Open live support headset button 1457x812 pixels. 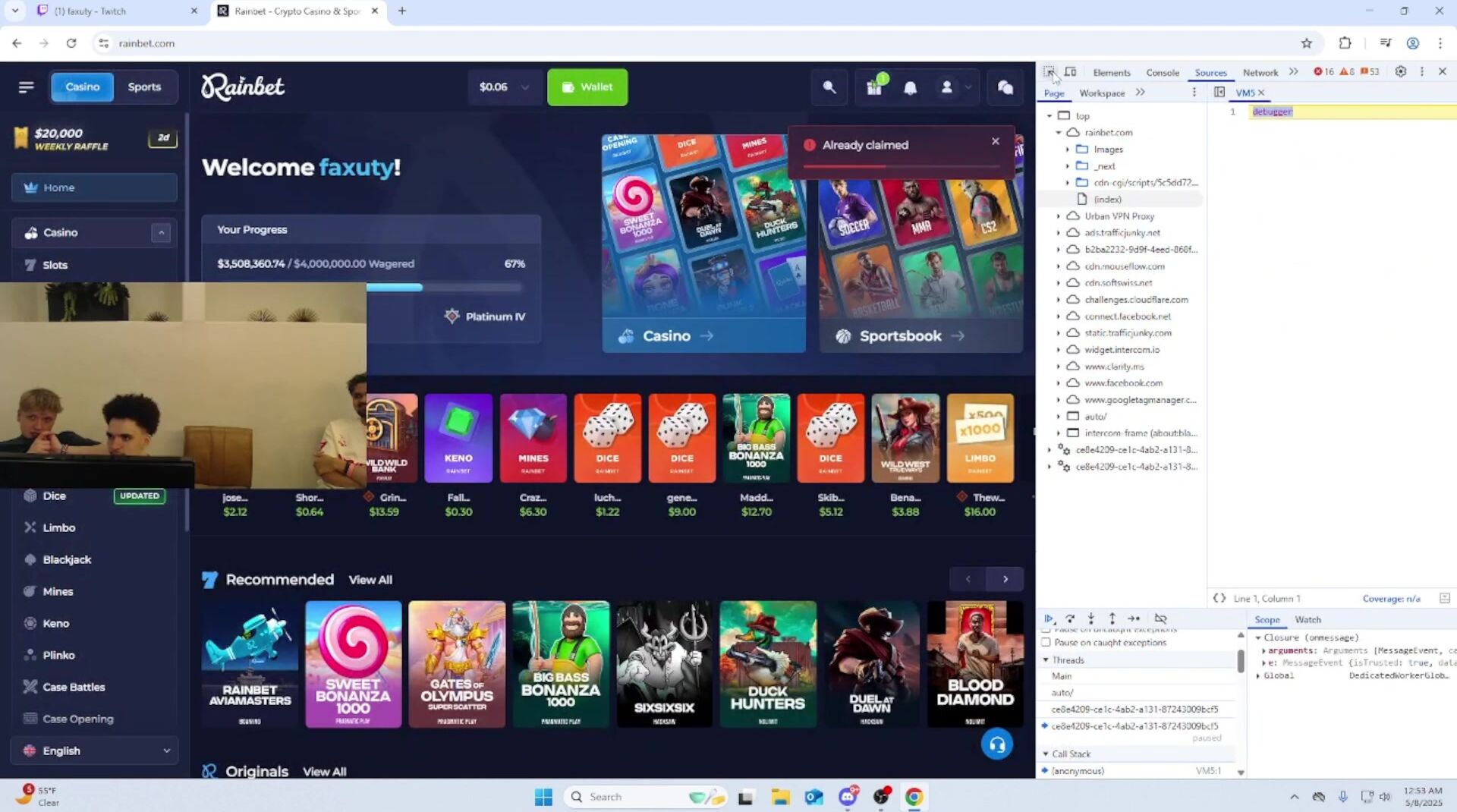pos(996,744)
